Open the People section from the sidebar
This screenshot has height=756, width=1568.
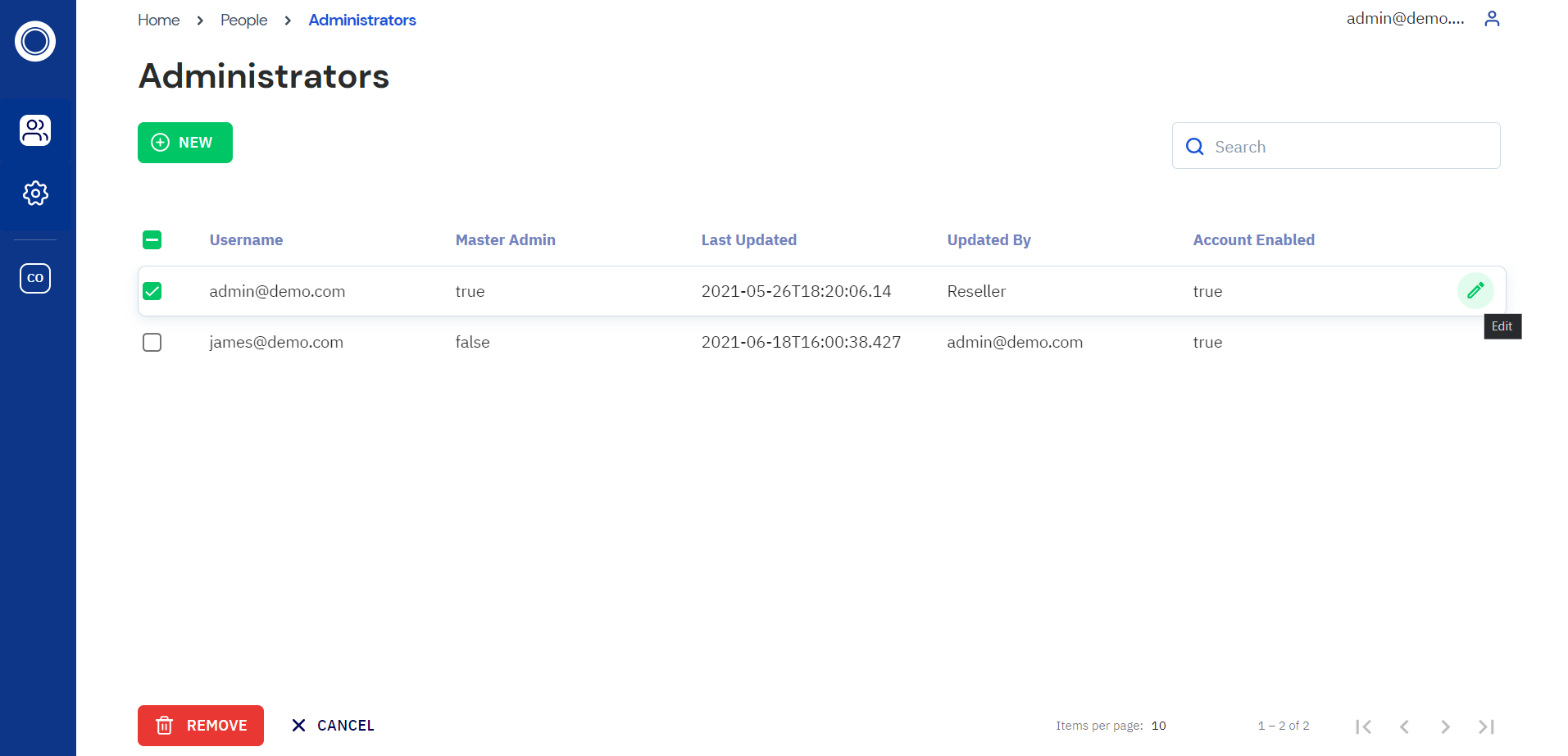[35, 130]
